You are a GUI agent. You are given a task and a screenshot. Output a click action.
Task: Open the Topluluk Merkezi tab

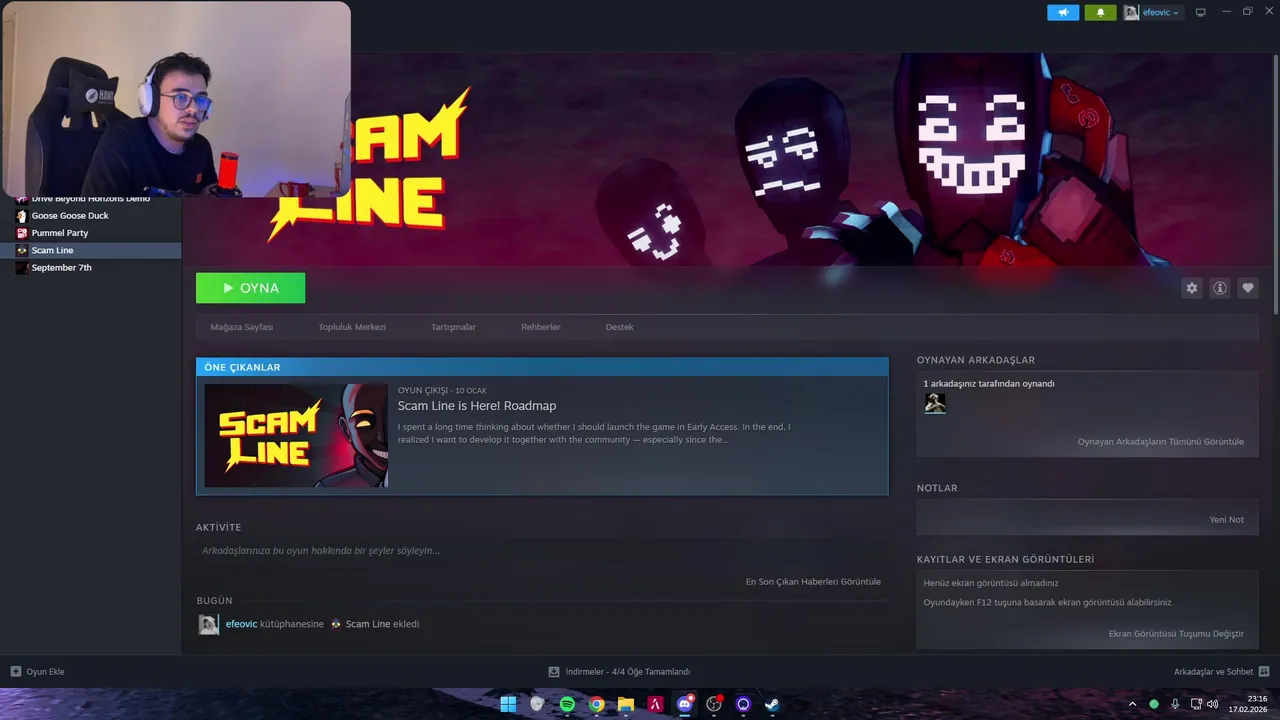tap(352, 327)
